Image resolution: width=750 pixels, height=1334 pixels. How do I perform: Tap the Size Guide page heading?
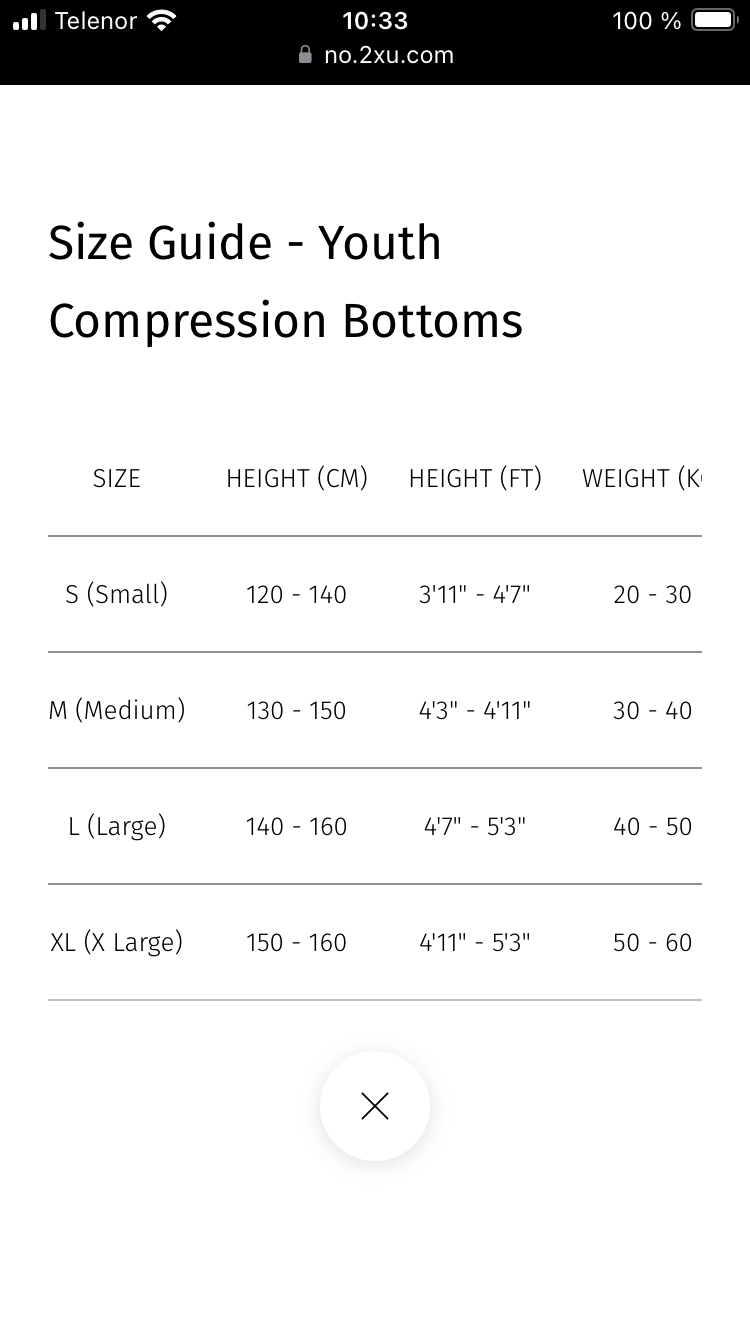tap(286, 282)
